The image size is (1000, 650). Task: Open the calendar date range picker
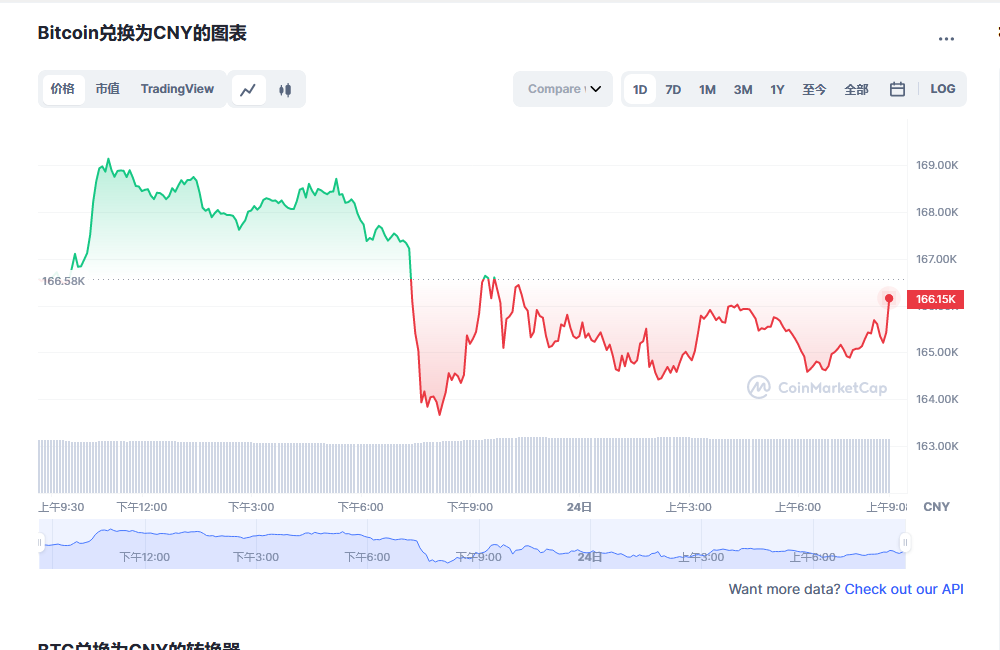pos(897,89)
